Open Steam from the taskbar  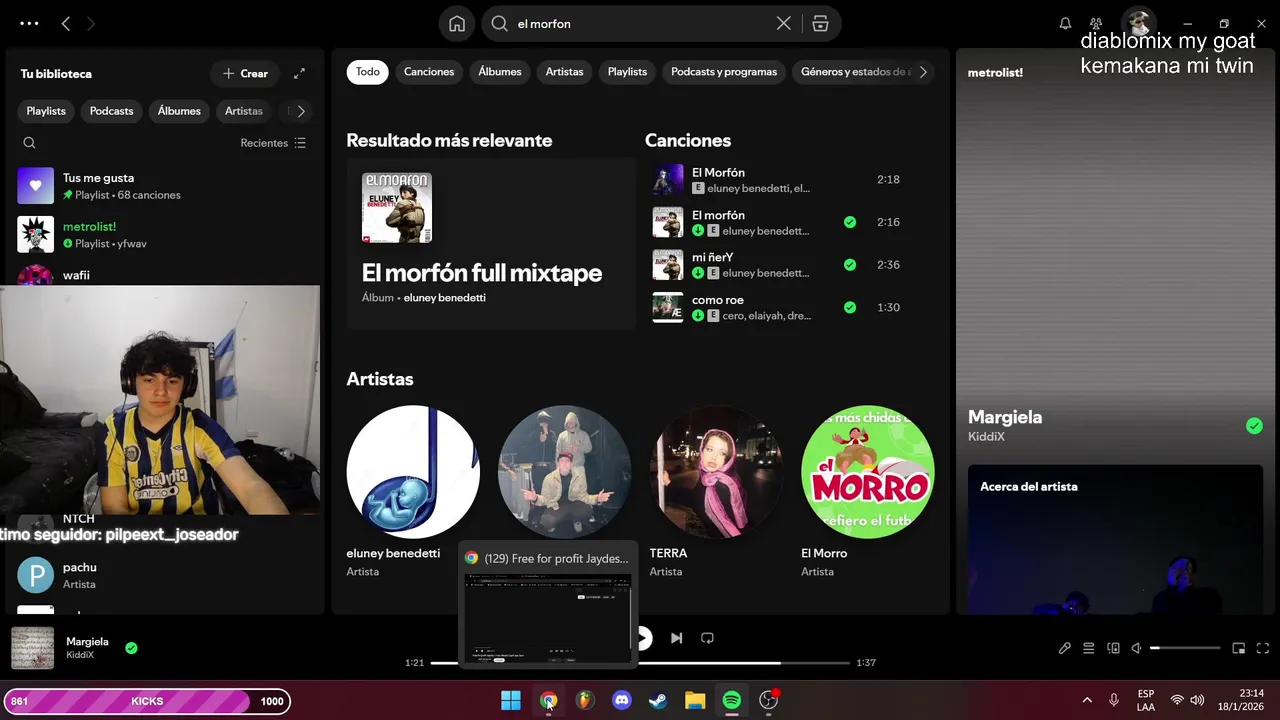[x=658, y=700]
